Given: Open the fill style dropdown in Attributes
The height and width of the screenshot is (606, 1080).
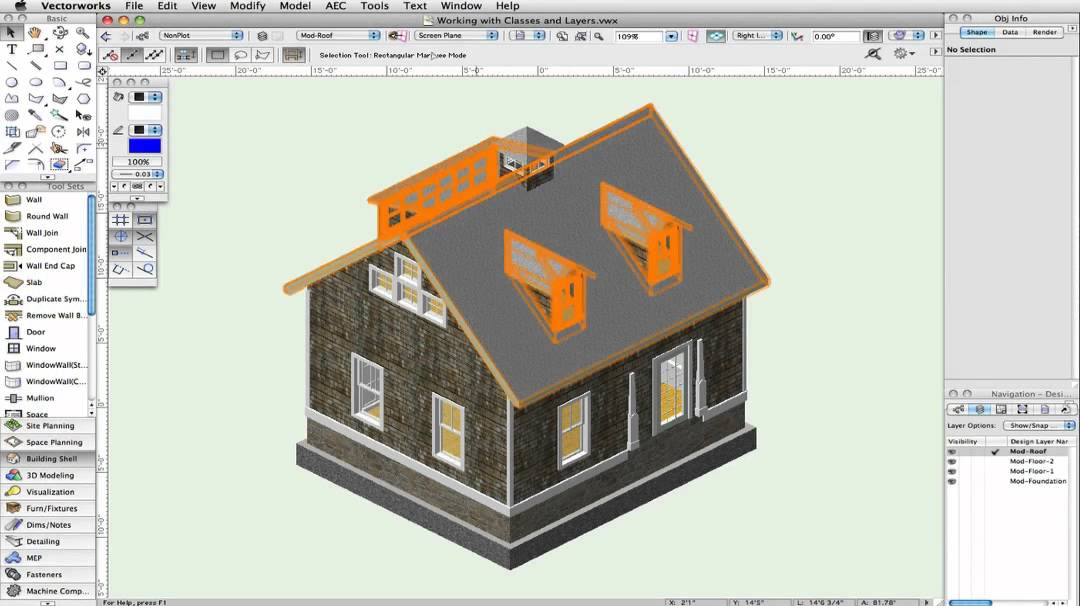Looking at the screenshot, I should click(145, 97).
